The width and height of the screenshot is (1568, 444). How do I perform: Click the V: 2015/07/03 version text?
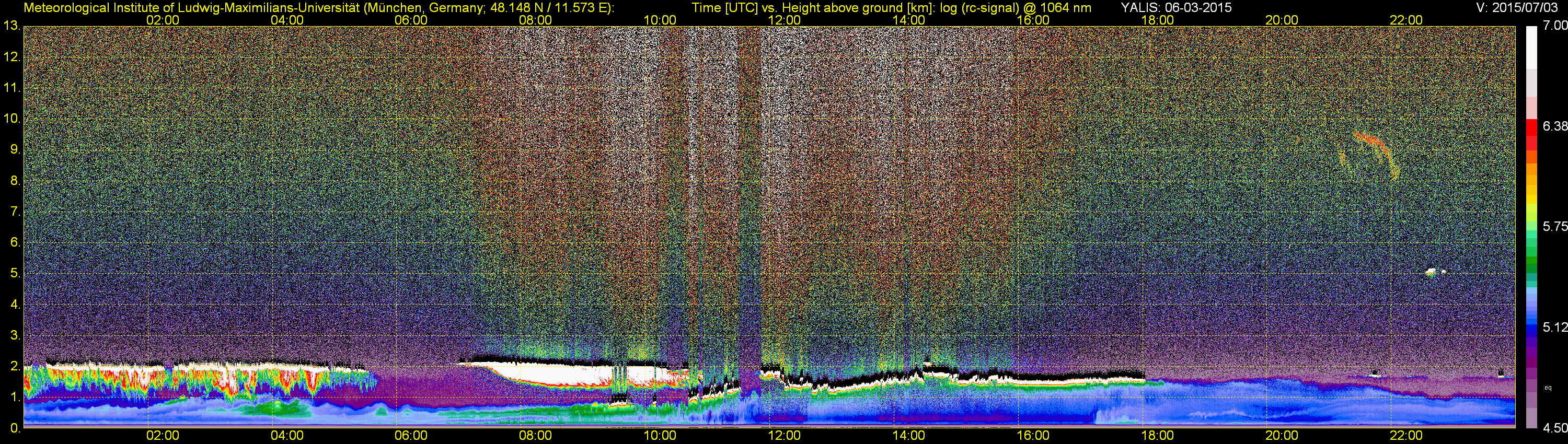(1515, 7)
